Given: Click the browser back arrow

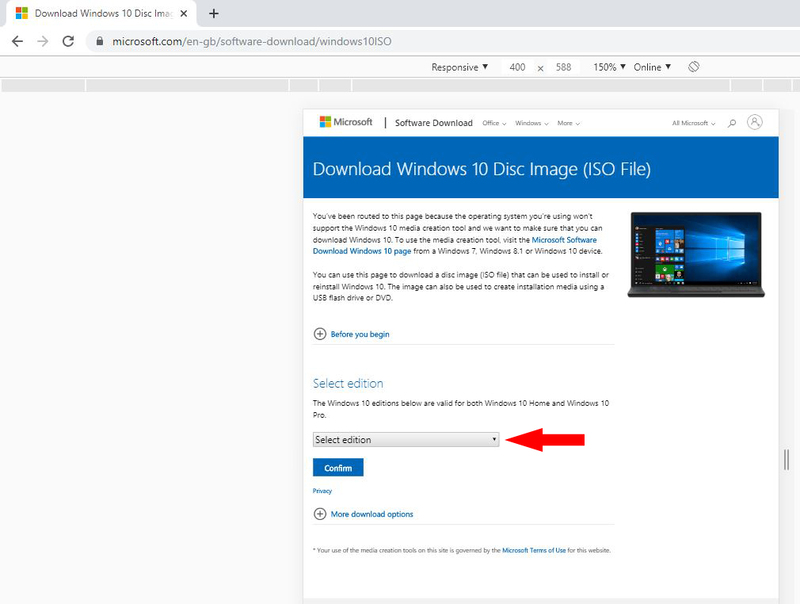Looking at the screenshot, I should [17, 41].
